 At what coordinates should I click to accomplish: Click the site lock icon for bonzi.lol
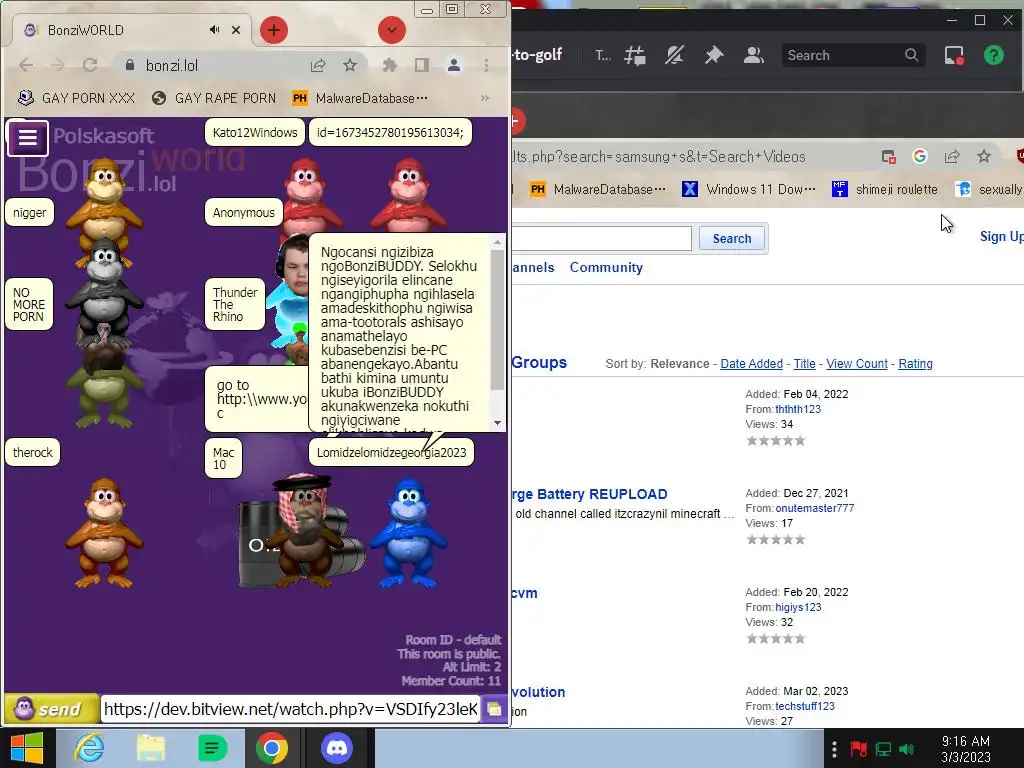click(129, 65)
